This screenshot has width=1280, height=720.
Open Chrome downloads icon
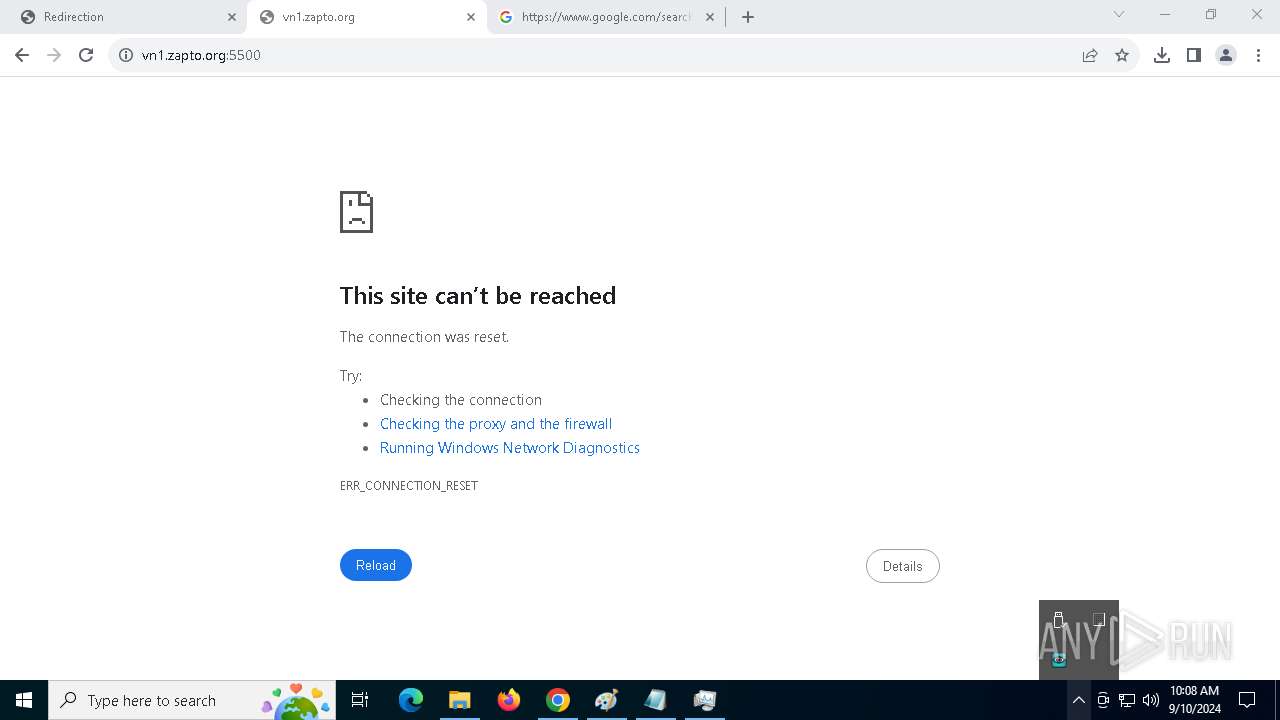click(x=1162, y=55)
